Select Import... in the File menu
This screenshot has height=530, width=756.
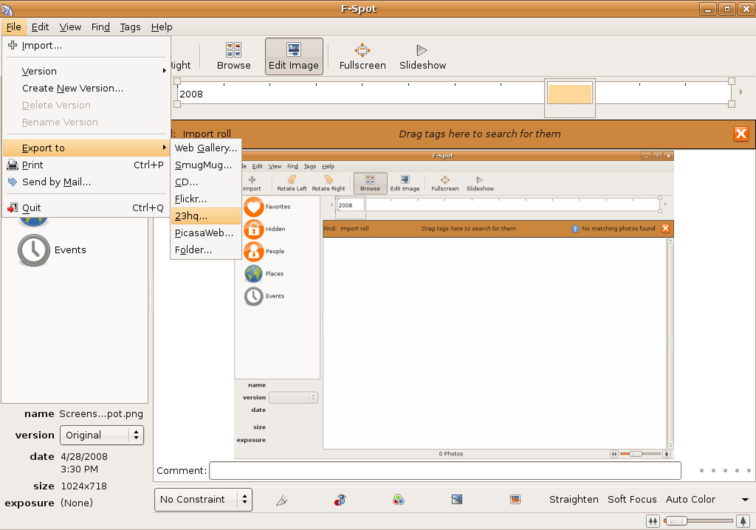[x=42, y=45]
